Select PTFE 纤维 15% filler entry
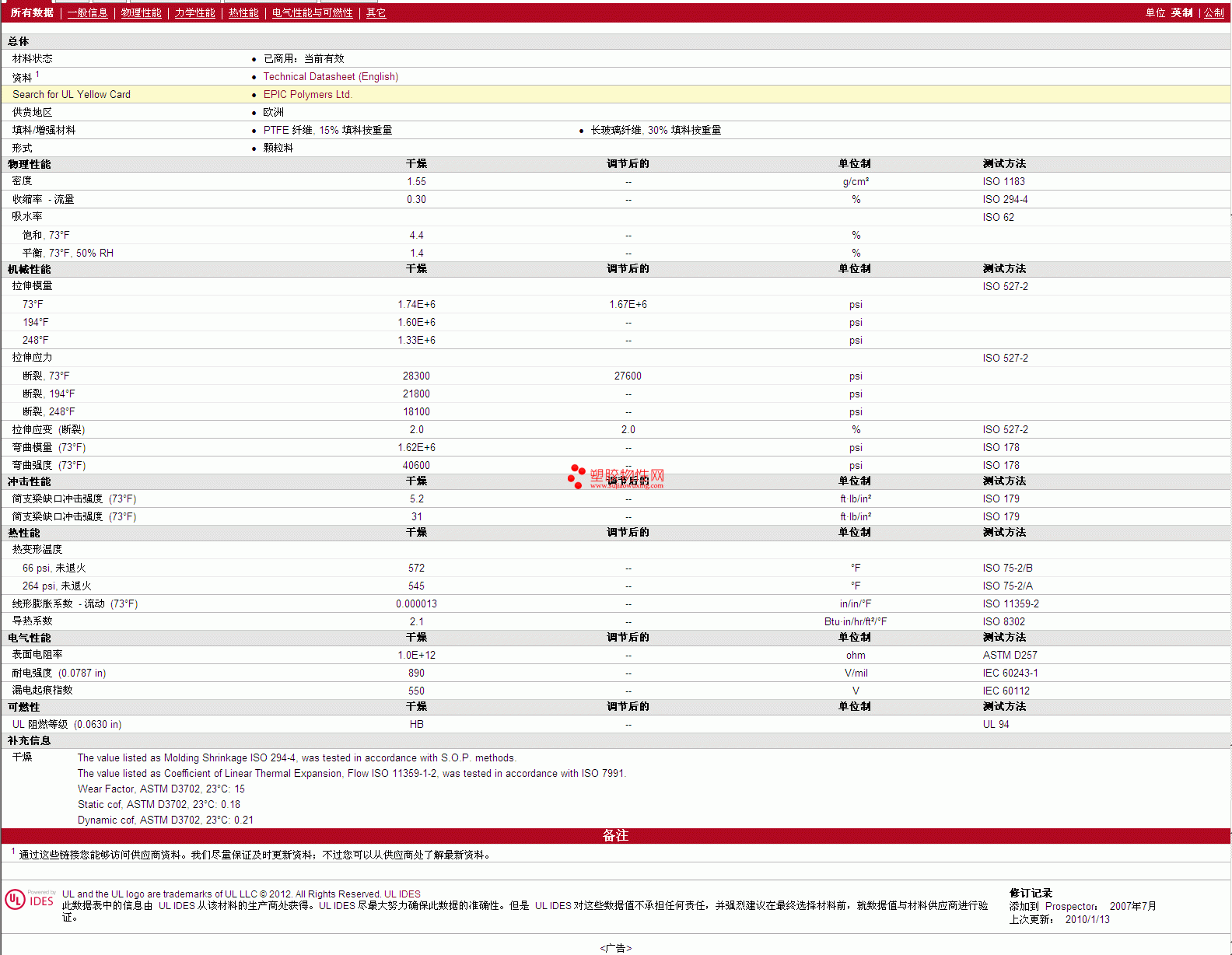Viewport: 1232px width, 955px height. tap(327, 130)
